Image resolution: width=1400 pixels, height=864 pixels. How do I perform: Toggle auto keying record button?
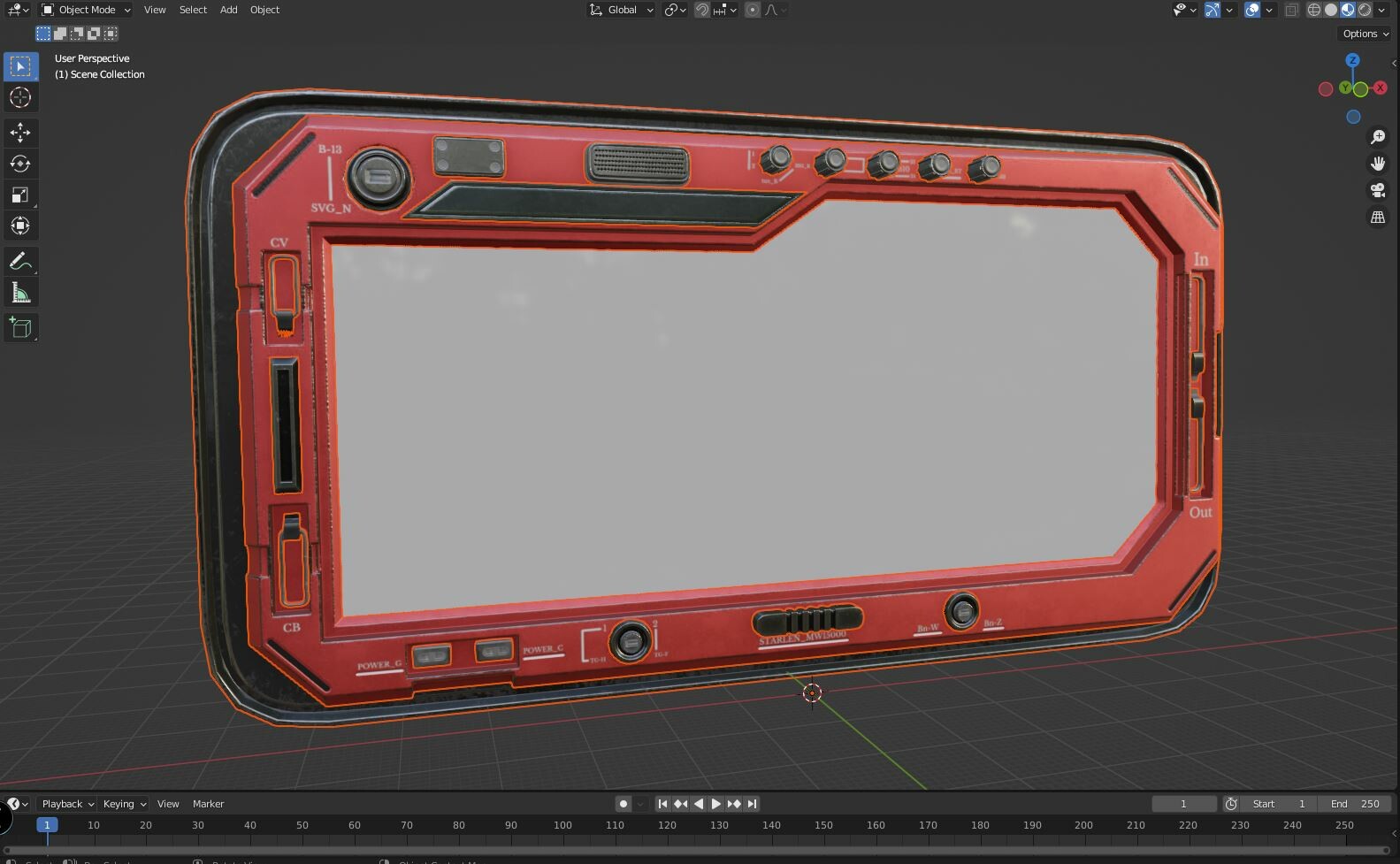[623, 804]
